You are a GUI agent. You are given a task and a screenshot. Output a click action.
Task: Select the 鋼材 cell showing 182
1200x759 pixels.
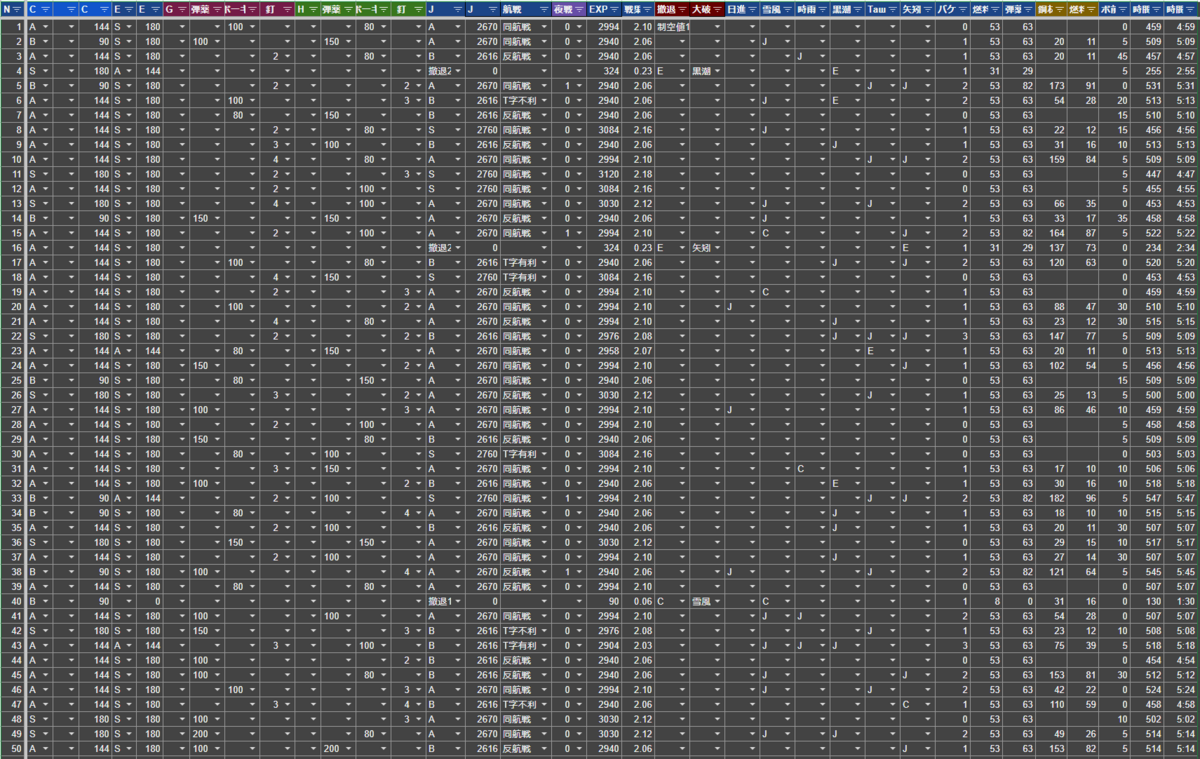(x=1050, y=498)
